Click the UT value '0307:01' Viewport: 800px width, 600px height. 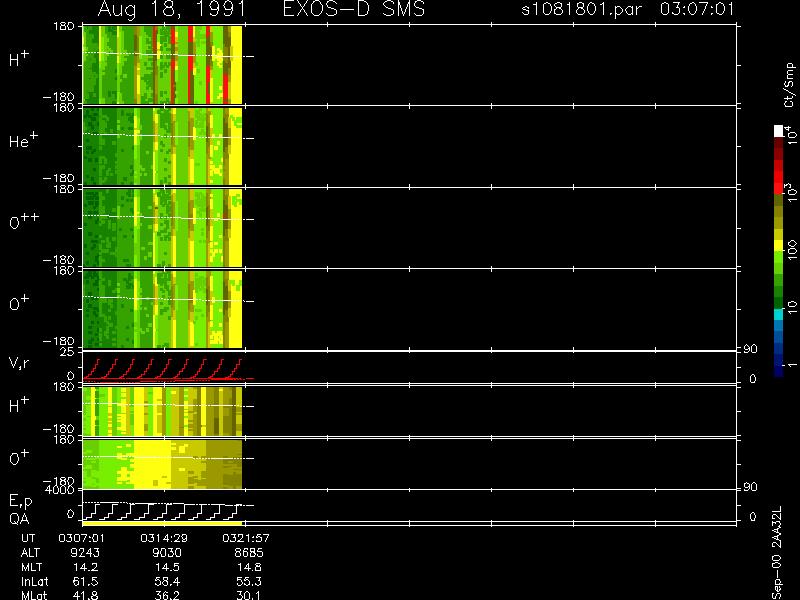[x=82, y=538]
